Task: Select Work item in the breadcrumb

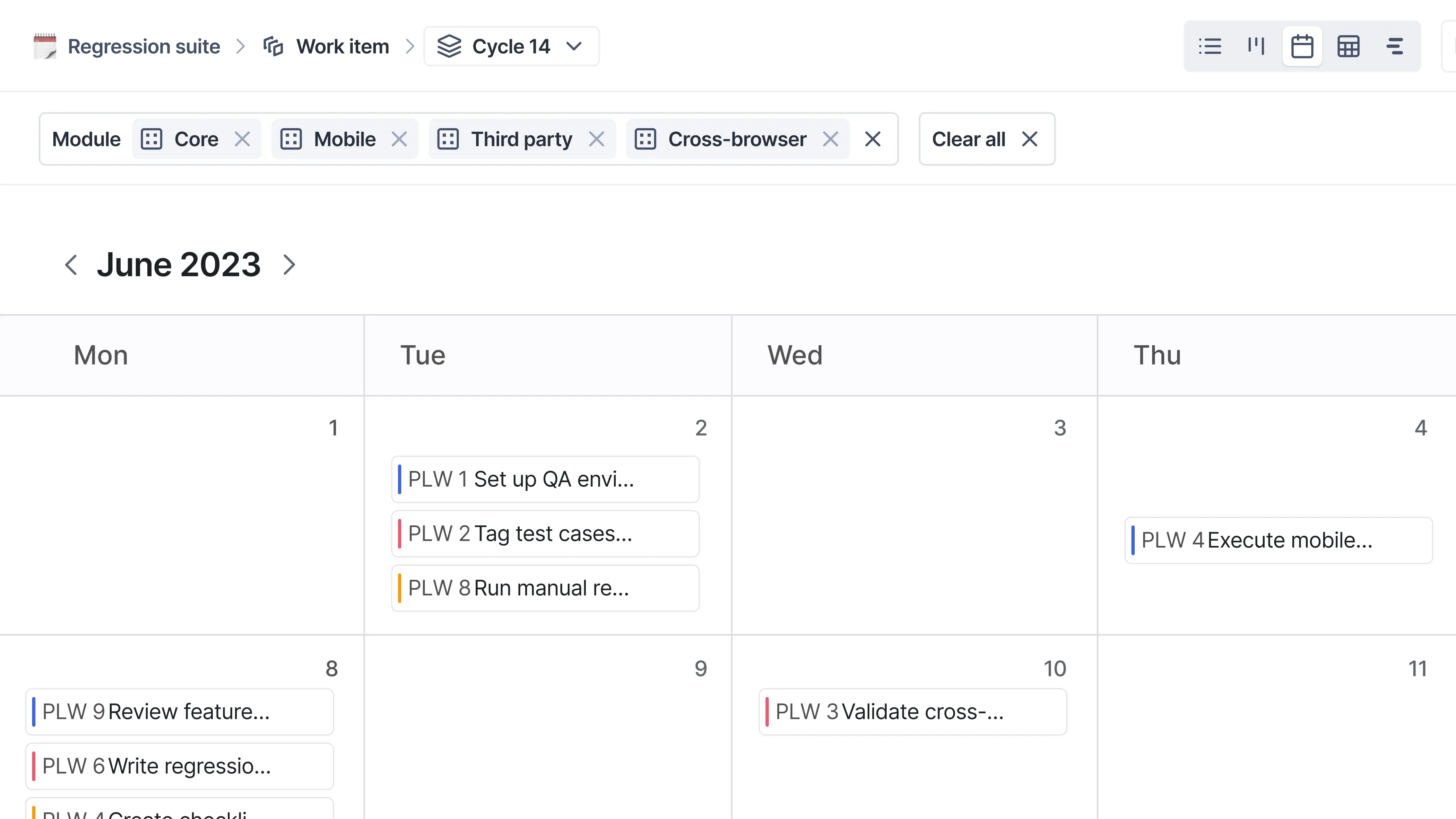Action: click(342, 46)
